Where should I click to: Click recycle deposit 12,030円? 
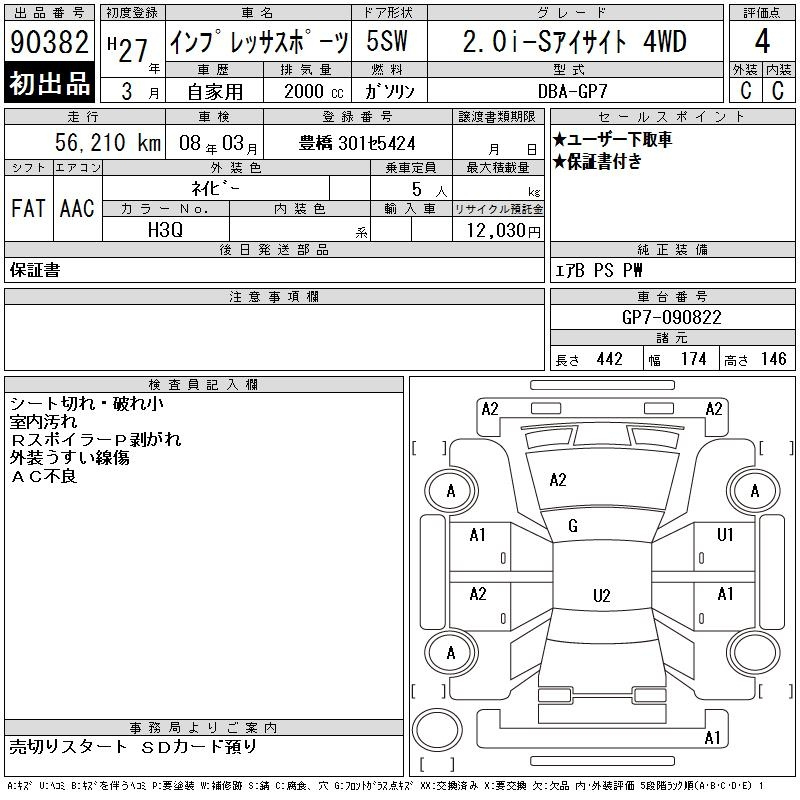click(x=504, y=231)
